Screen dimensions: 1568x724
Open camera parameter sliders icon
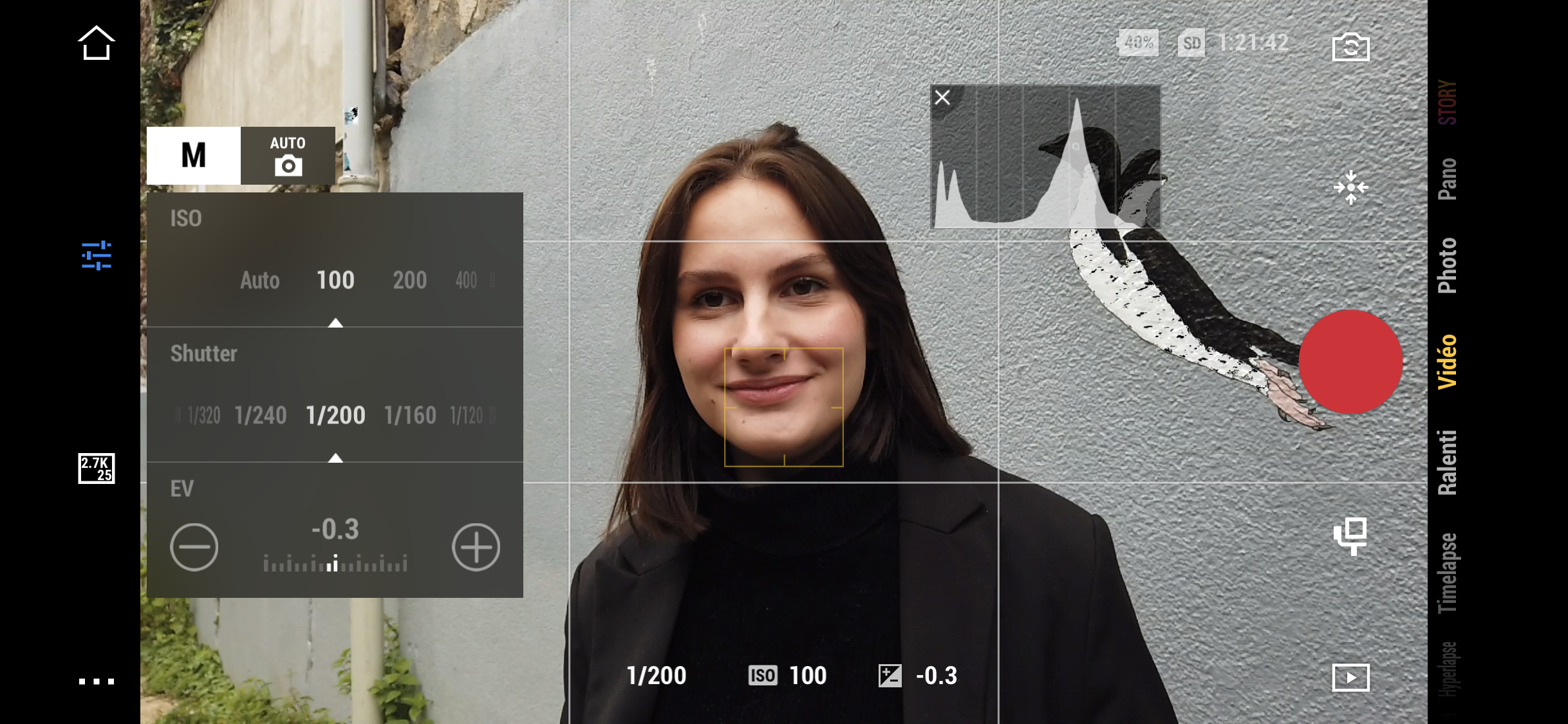97,255
